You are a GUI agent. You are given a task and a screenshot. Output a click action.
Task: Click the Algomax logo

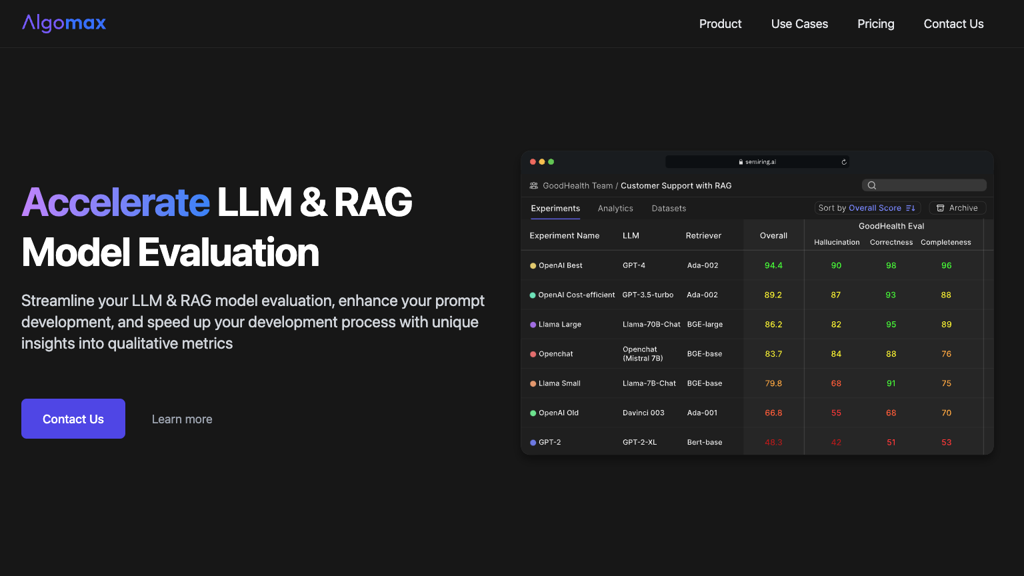[x=64, y=23]
